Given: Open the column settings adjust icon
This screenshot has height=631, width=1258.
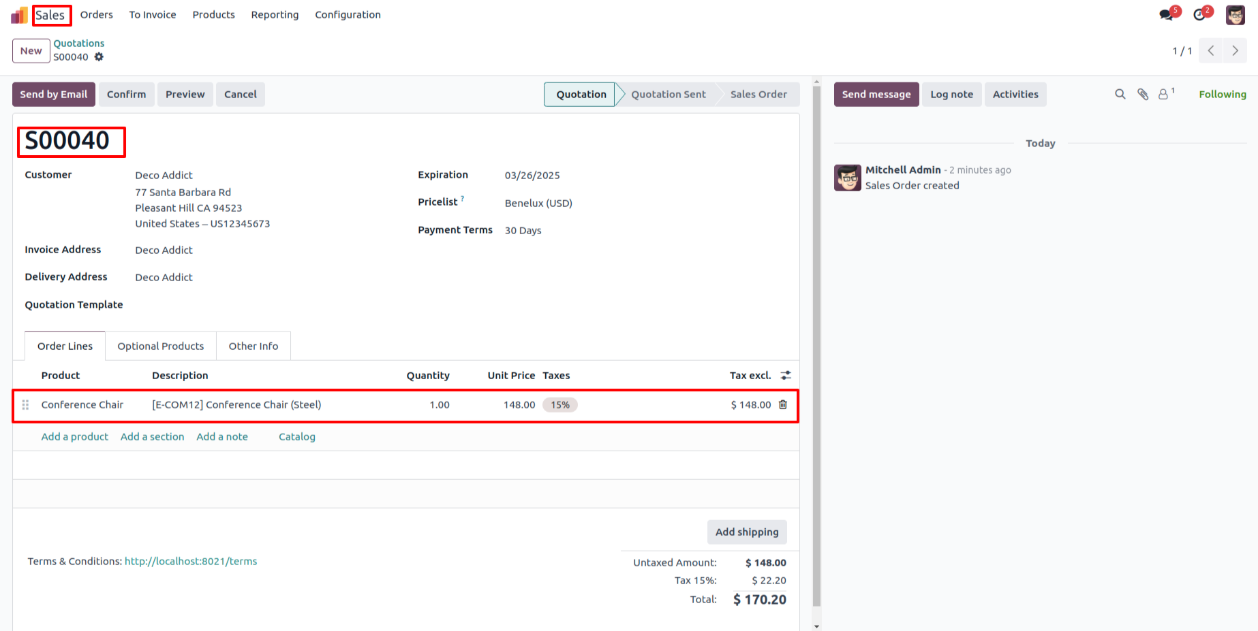Looking at the screenshot, I should [785, 376].
